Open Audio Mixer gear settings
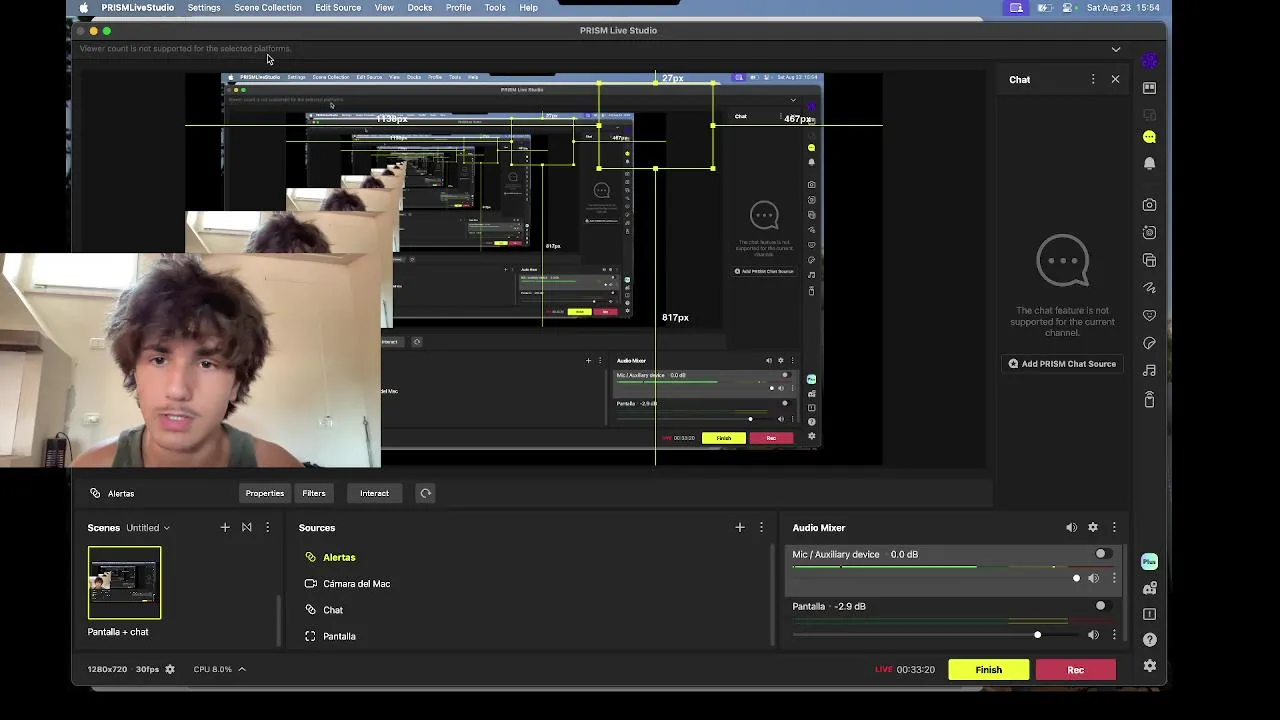 [x=1093, y=528]
